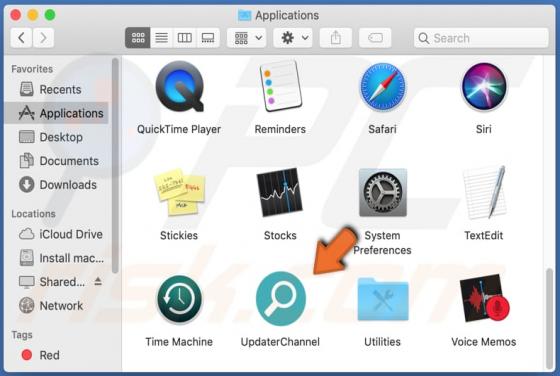Zoom the window with green button
This screenshot has width=560, height=376.
coord(50,15)
